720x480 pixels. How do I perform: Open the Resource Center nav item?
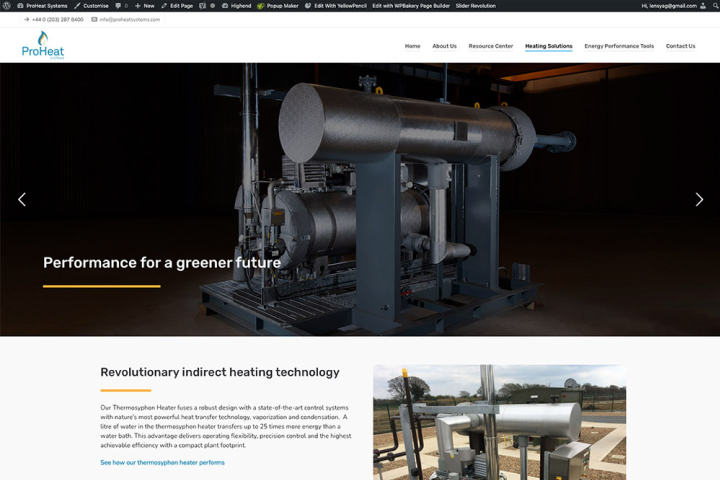(490, 46)
